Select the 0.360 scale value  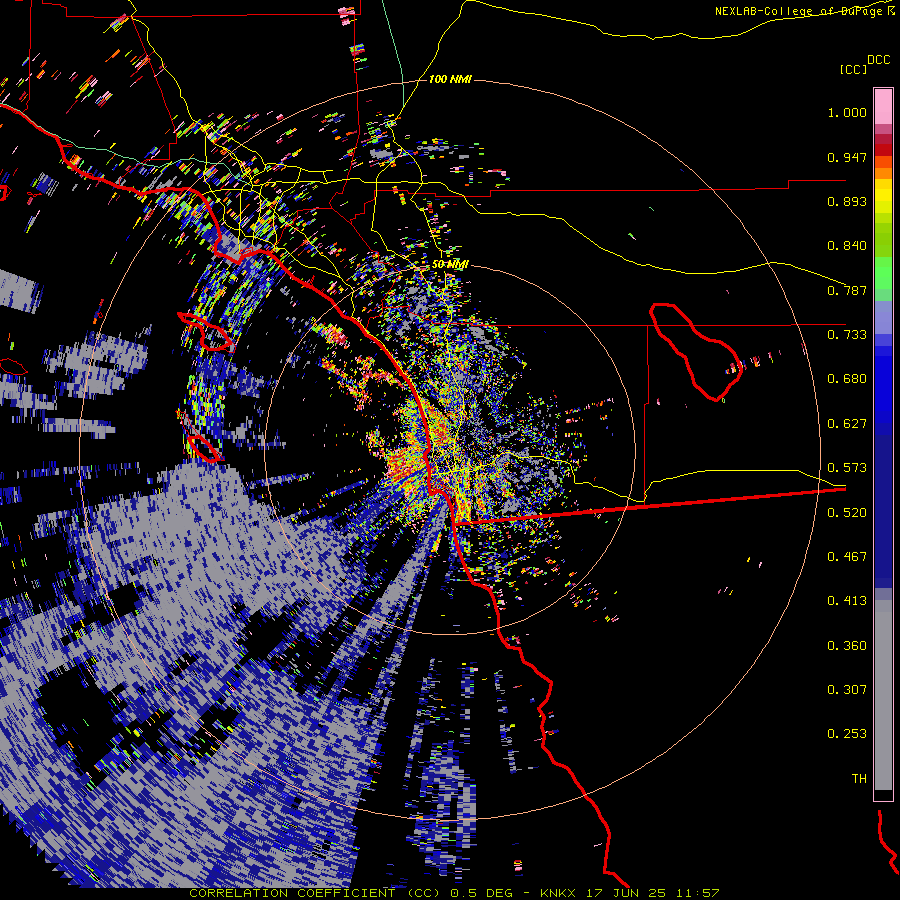click(x=847, y=646)
